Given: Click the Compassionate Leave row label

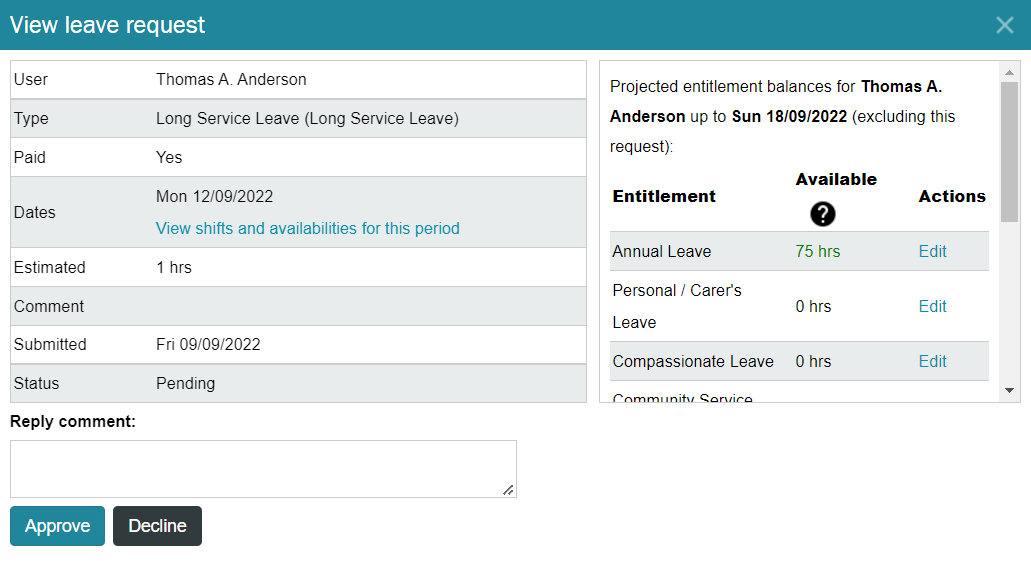Looking at the screenshot, I should [x=692, y=362].
